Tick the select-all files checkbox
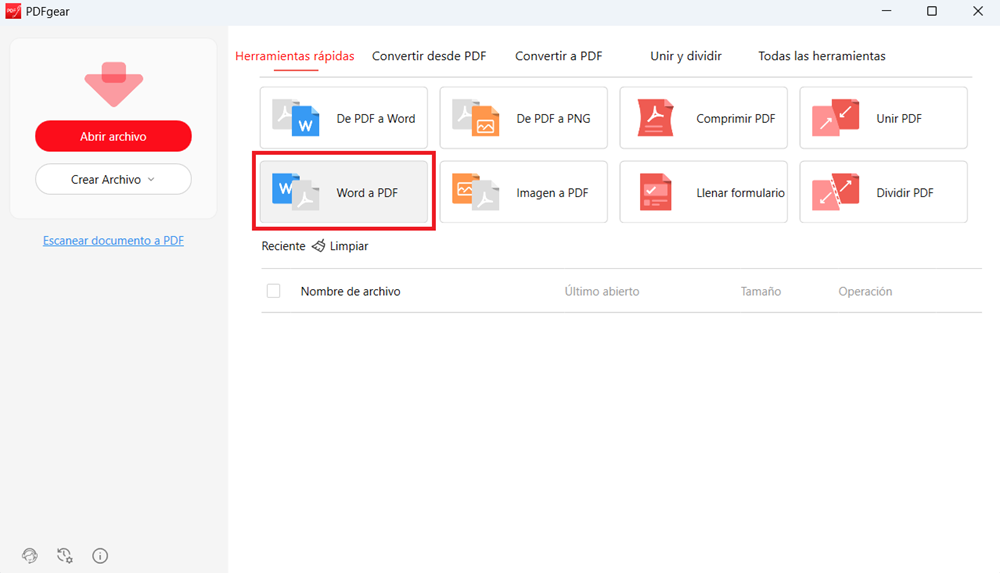The image size is (1000, 573). pos(274,291)
